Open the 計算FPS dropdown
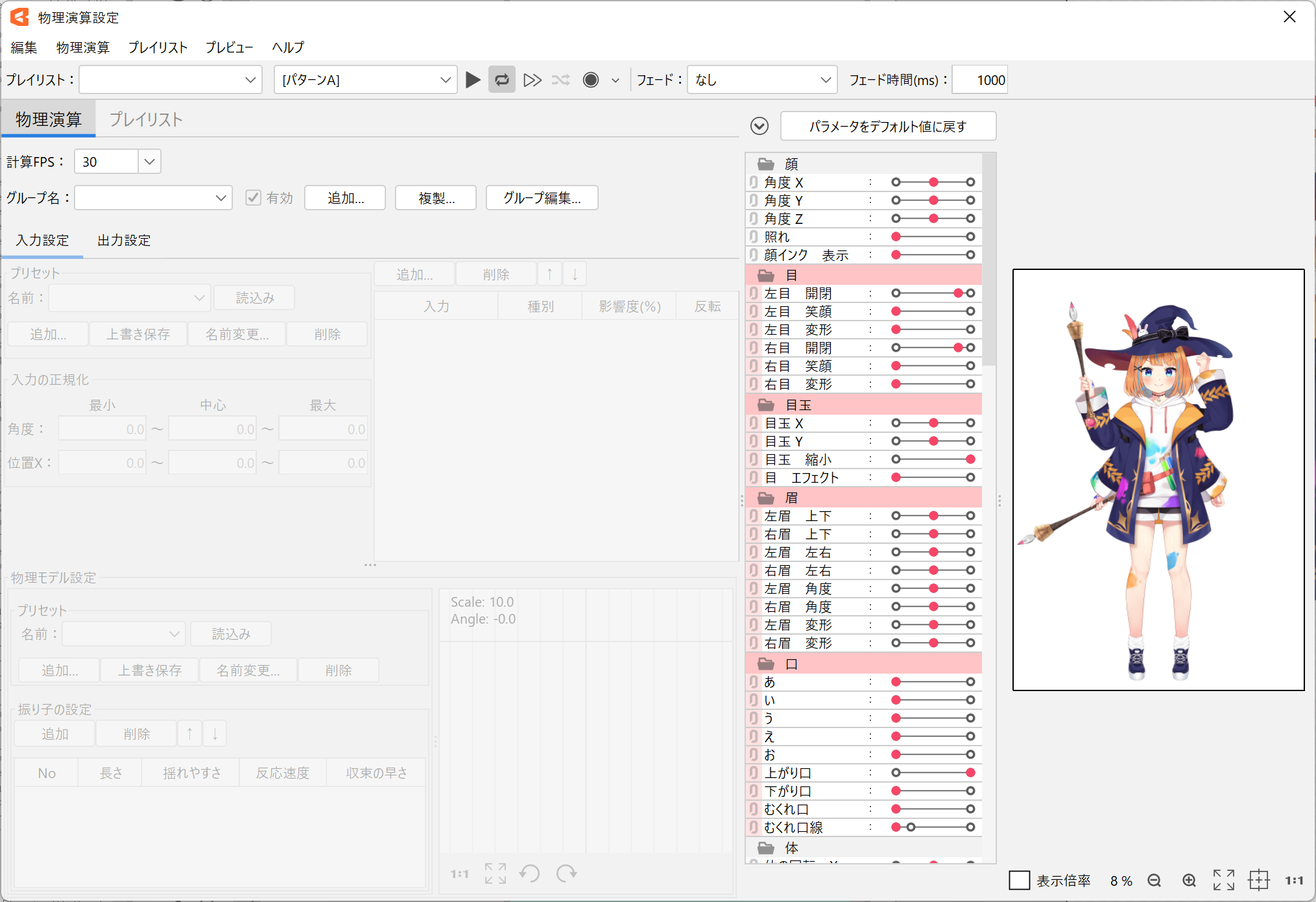The image size is (1316, 902). (149, 162)
